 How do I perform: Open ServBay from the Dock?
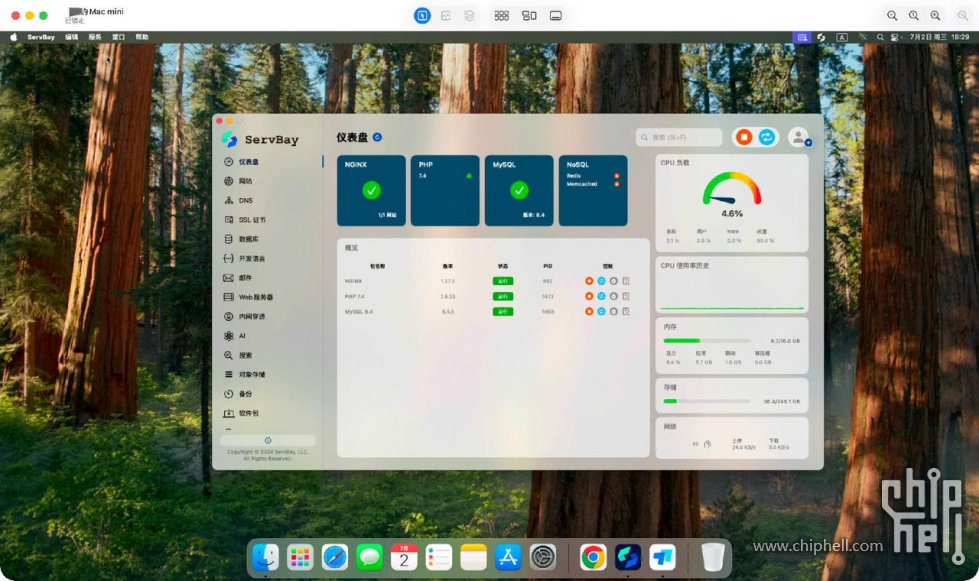[627, 557]
